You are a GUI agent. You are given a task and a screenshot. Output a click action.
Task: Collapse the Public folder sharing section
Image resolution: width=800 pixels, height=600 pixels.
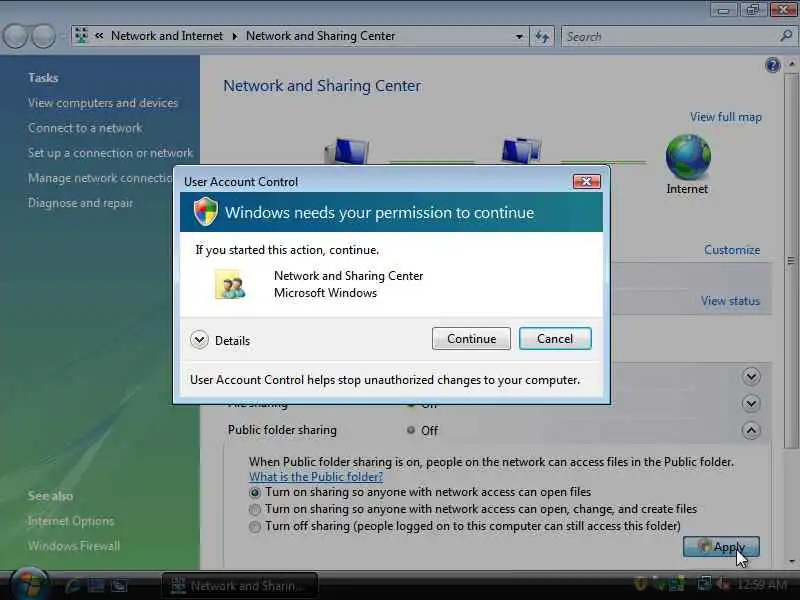tap(751, 431)
